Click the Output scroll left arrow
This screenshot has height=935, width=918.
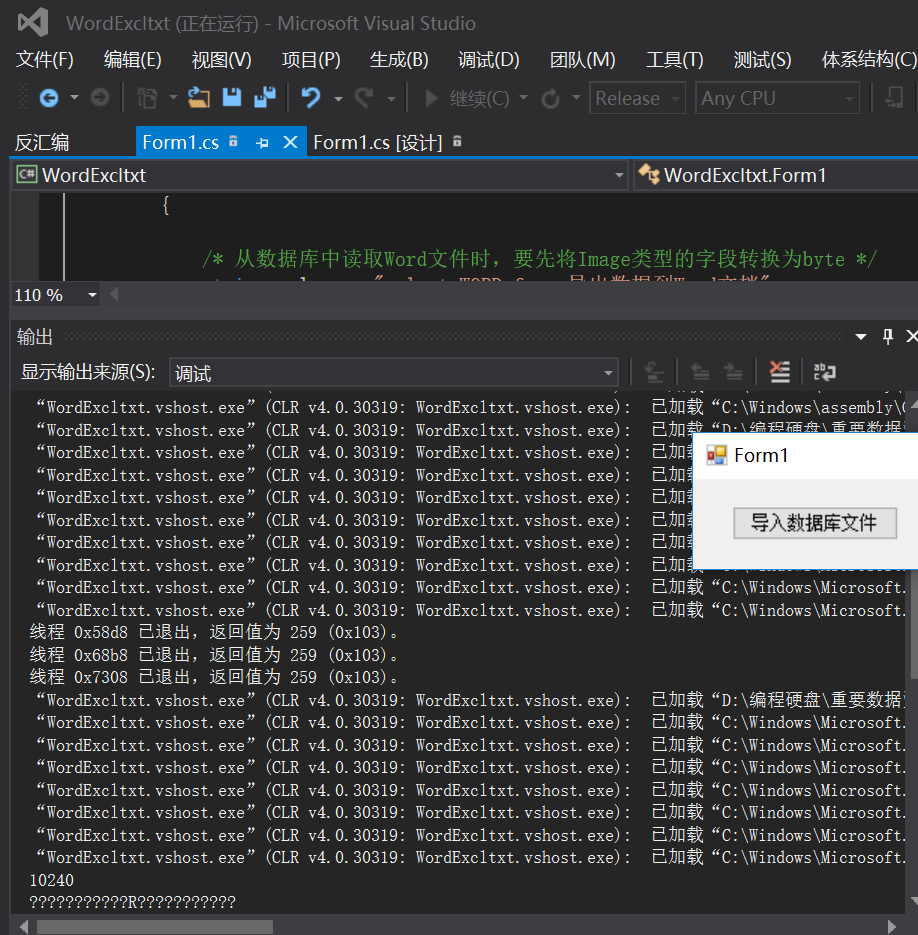point(24,927)
